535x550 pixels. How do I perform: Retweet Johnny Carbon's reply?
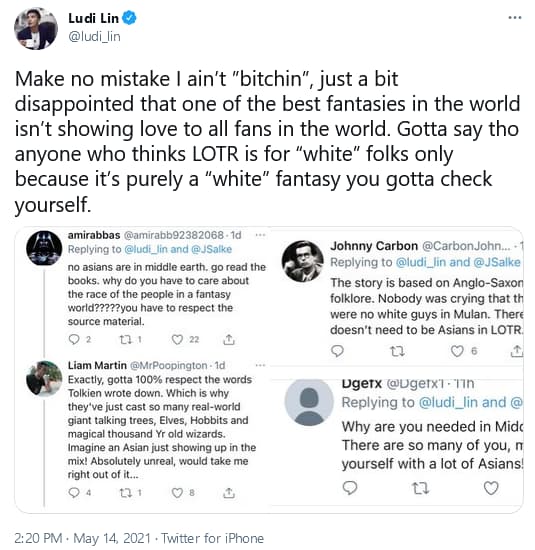(397, 351)
